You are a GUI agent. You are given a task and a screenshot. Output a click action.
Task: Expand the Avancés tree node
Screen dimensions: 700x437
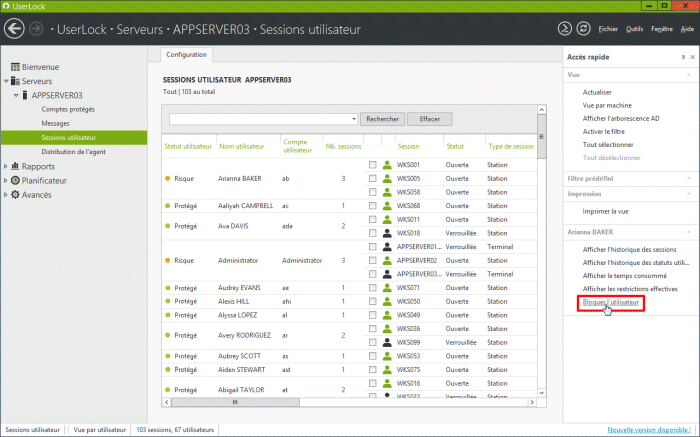[x=5, y=195]
